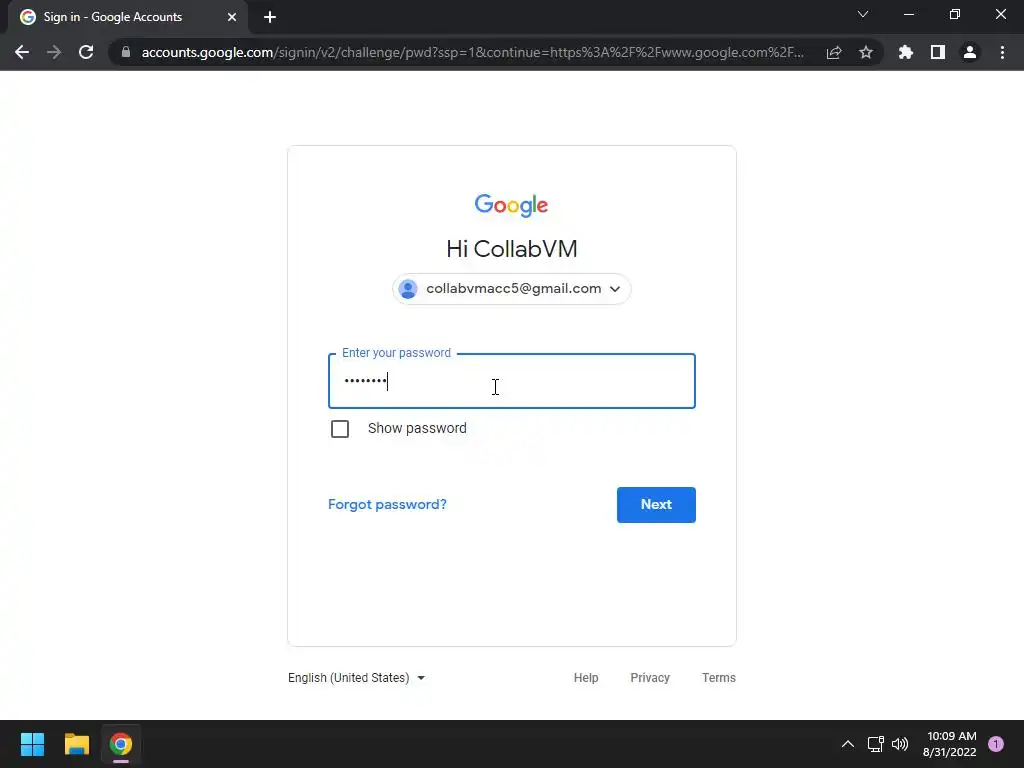Image resolution: width=1024 pixels, height=768 pixels.
Task: Show hidden system tray icons
Action: [848, 744]
